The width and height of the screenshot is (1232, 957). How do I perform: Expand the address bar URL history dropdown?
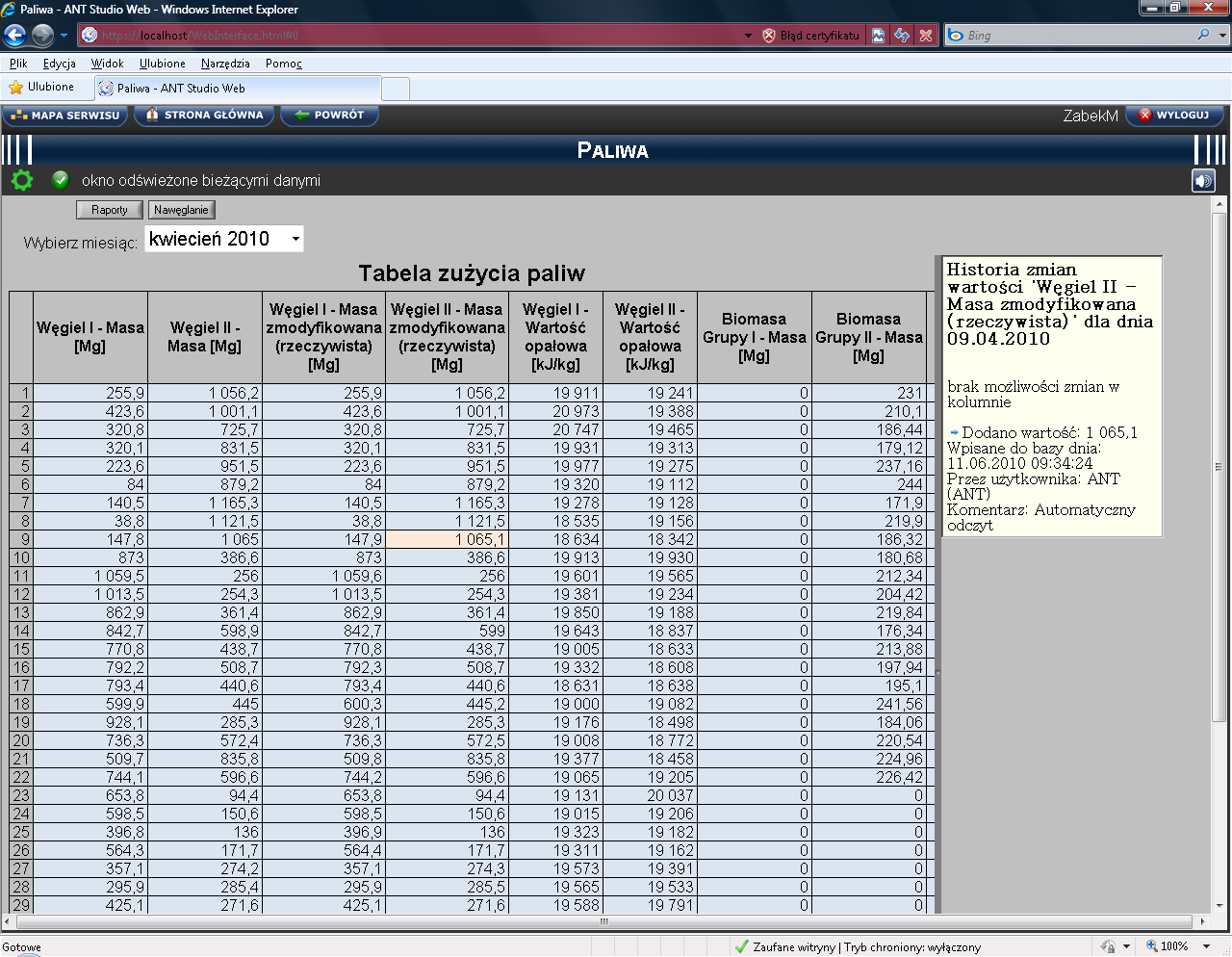pyautogui.click(x=749, y=36)
